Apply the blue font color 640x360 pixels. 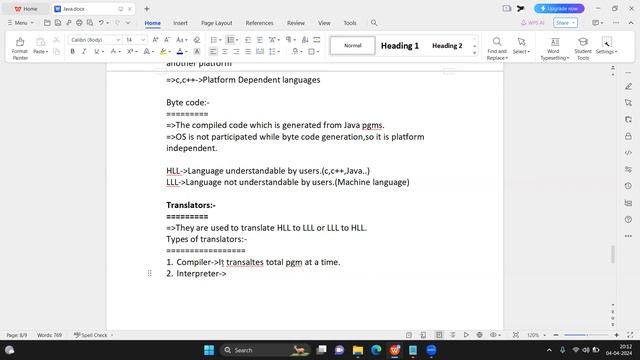click(x=180, y=51)
